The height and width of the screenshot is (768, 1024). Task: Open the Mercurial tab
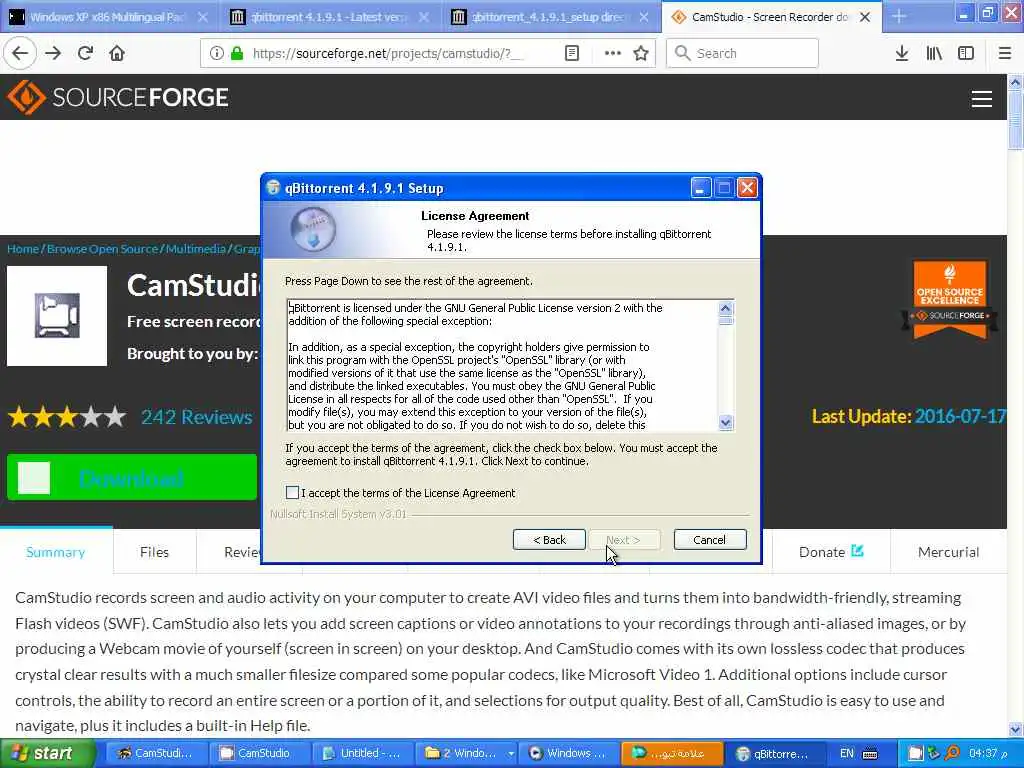pyautogui.click(x=948, y=552)
